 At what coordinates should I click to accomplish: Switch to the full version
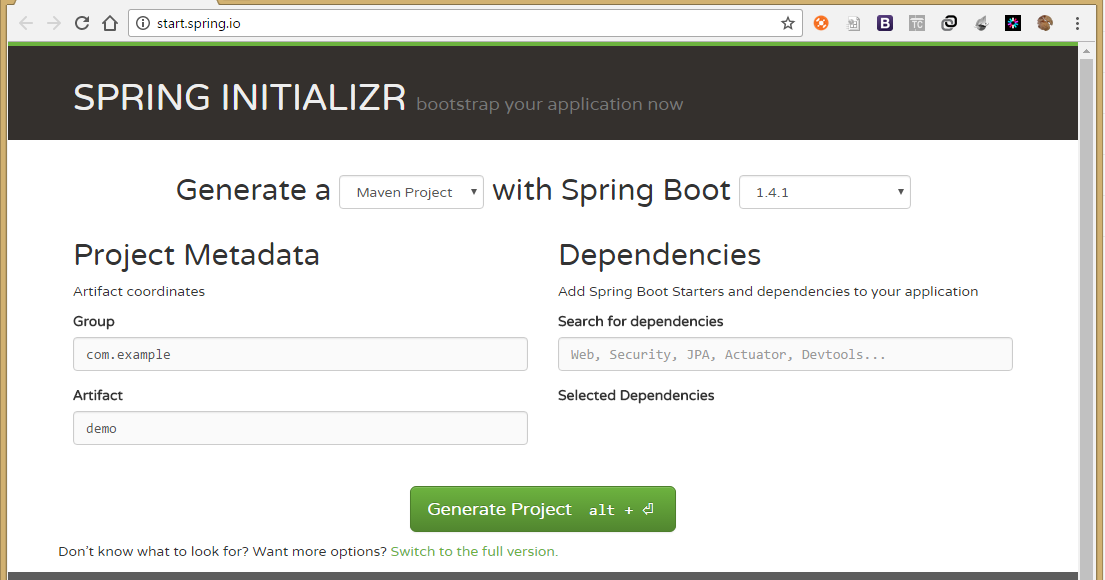coord(472,551)
